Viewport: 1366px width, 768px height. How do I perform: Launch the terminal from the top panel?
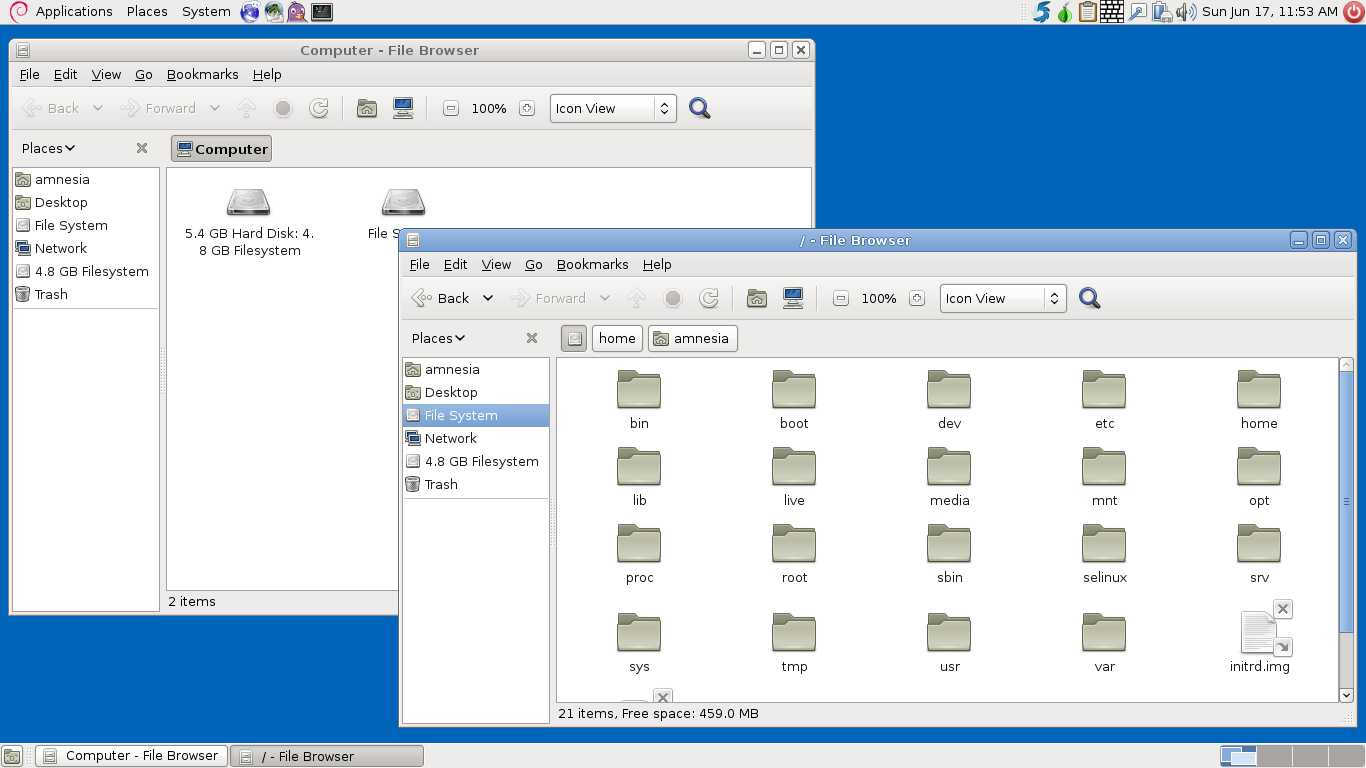tap(322, 12)
